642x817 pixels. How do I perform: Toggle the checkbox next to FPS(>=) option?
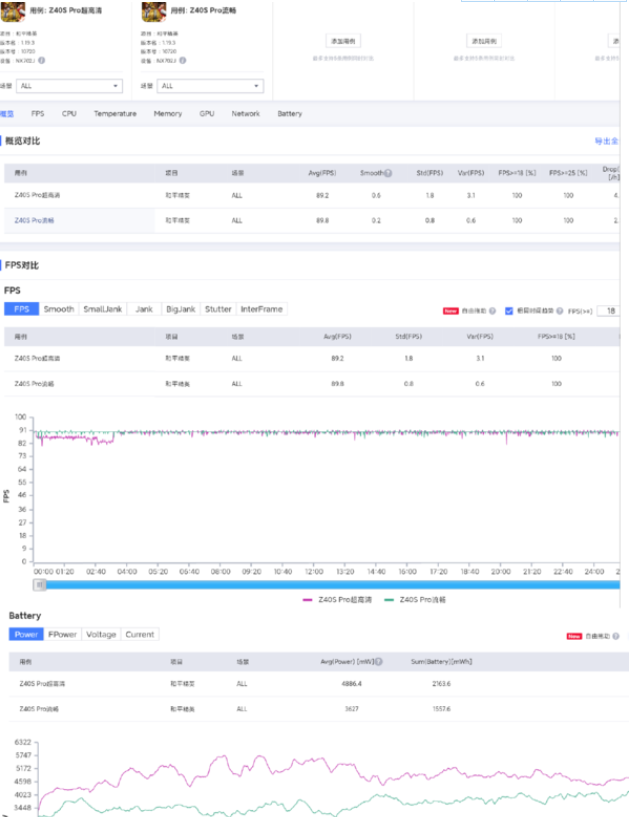(x=509, y=311)
